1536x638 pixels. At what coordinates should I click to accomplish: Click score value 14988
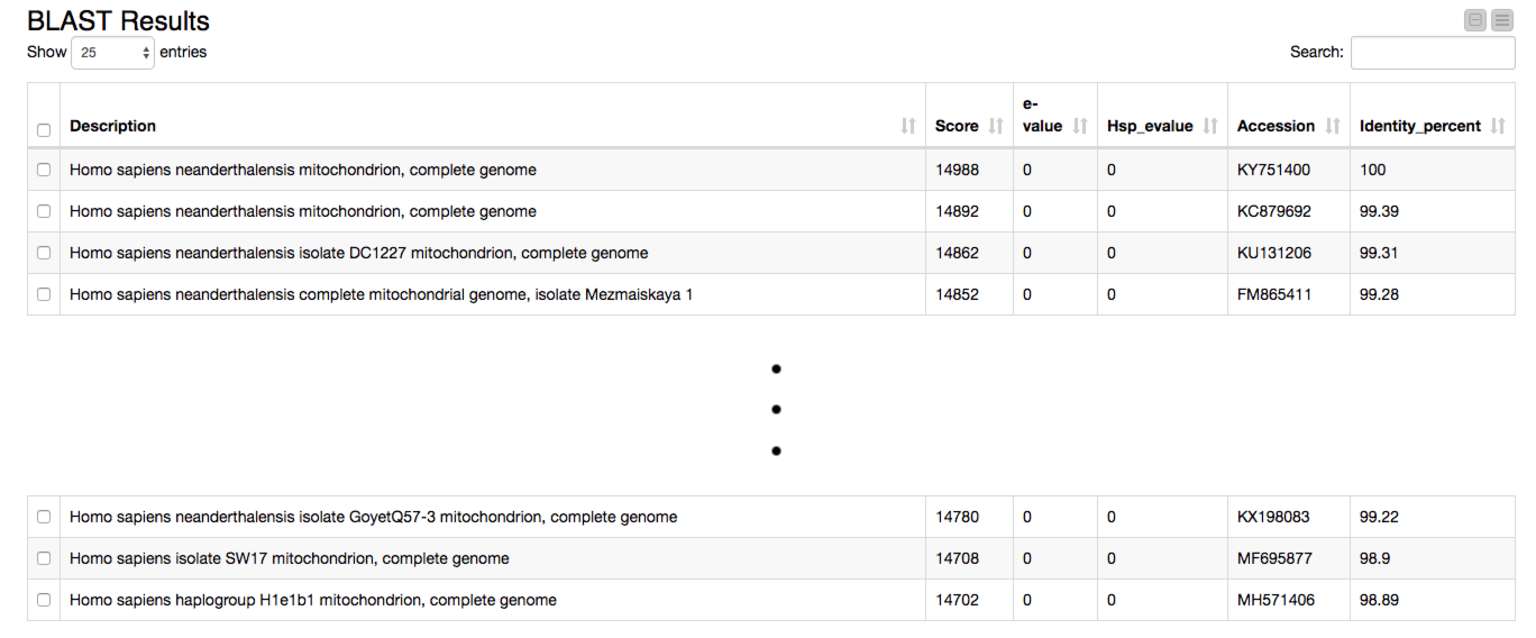(x=957, y=170)
